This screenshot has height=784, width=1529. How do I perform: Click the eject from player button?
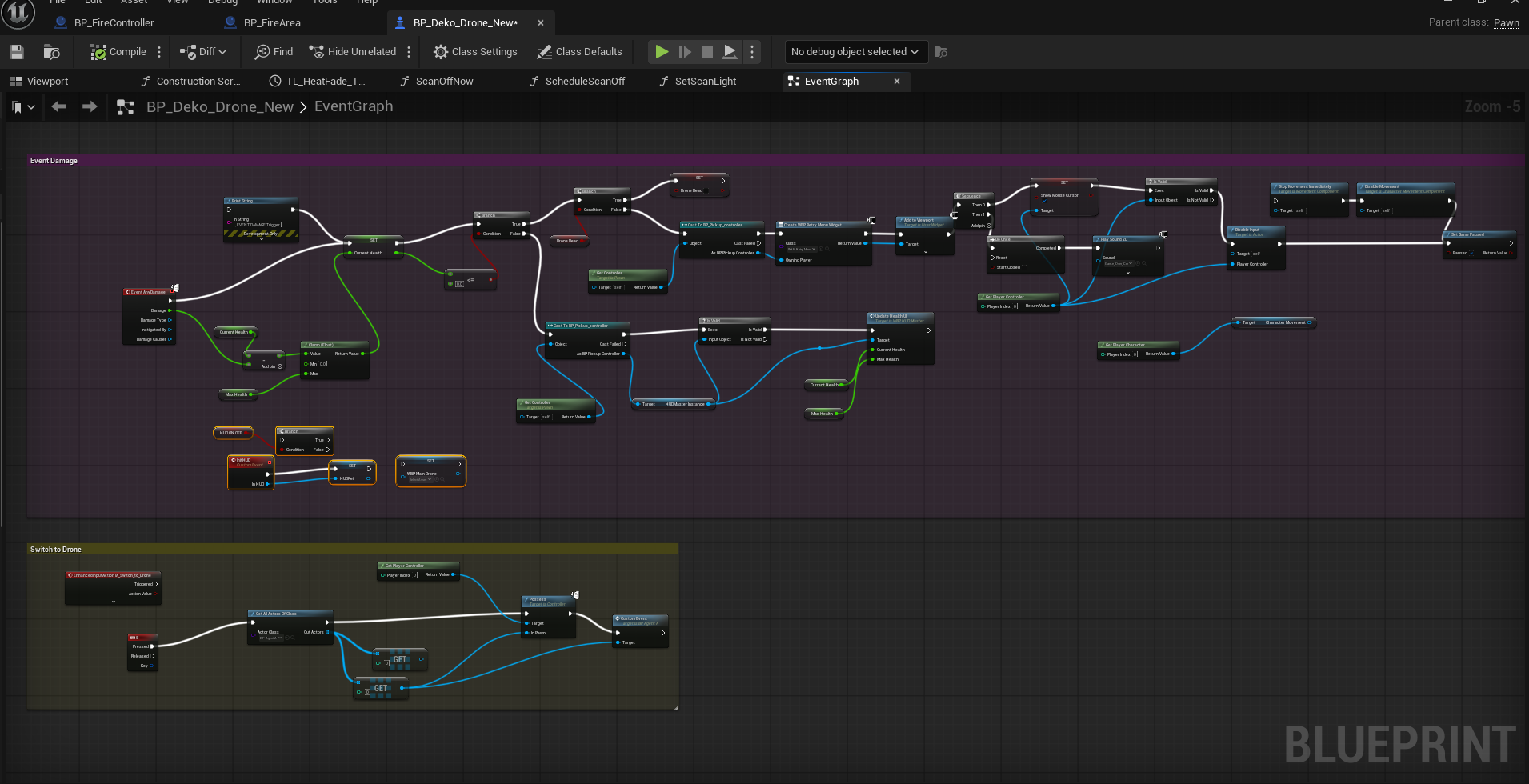[x=730, y=52]
